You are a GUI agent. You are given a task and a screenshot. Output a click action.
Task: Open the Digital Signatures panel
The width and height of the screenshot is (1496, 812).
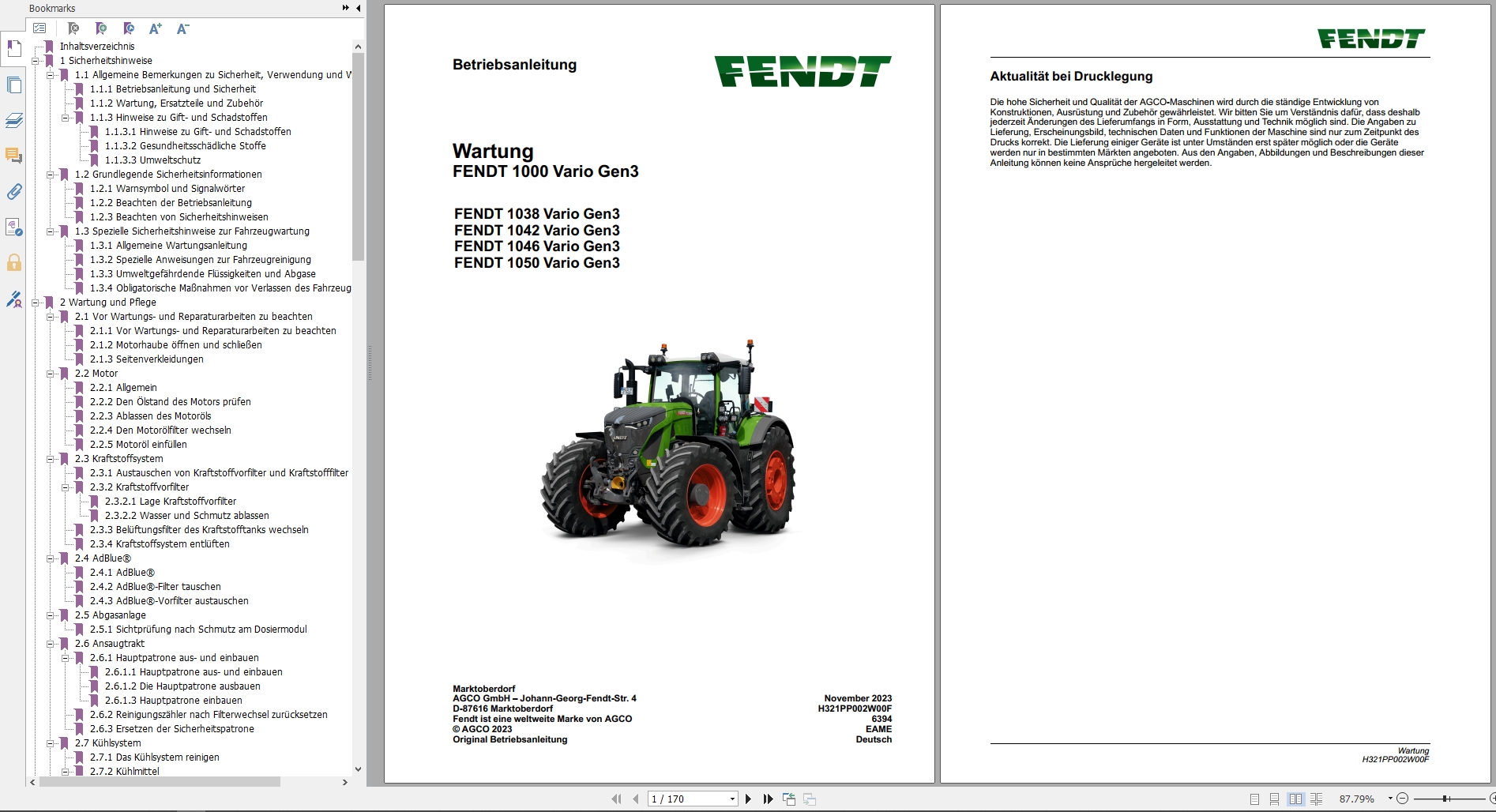13,227
